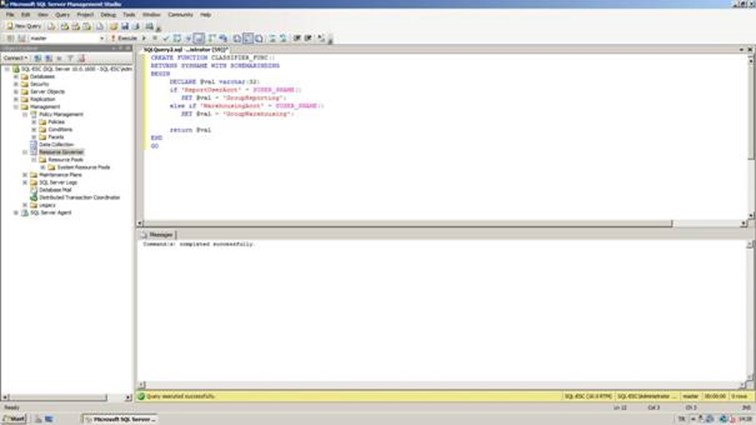Click the Uncomment selected lines icon
Image resolution: width=756 pixels, height=425 pixels.
click(x=283, y=38)
